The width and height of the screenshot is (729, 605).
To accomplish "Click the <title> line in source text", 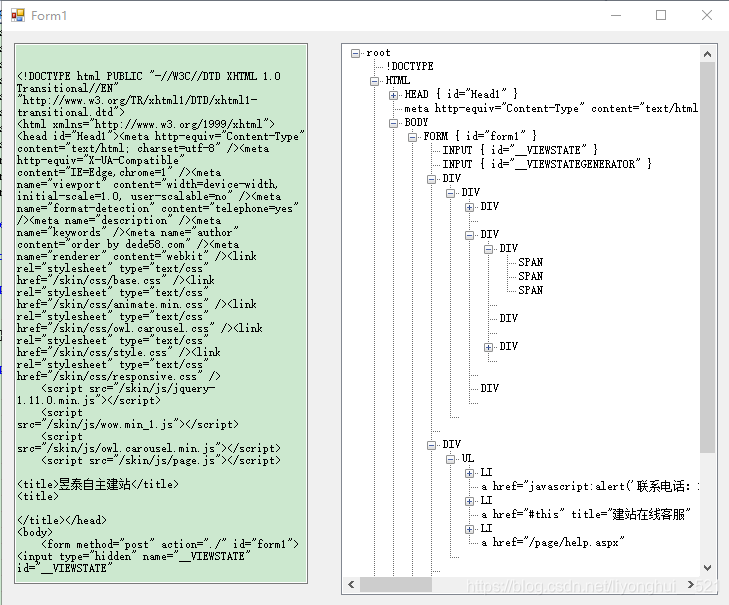I will (x=38, y=496).
